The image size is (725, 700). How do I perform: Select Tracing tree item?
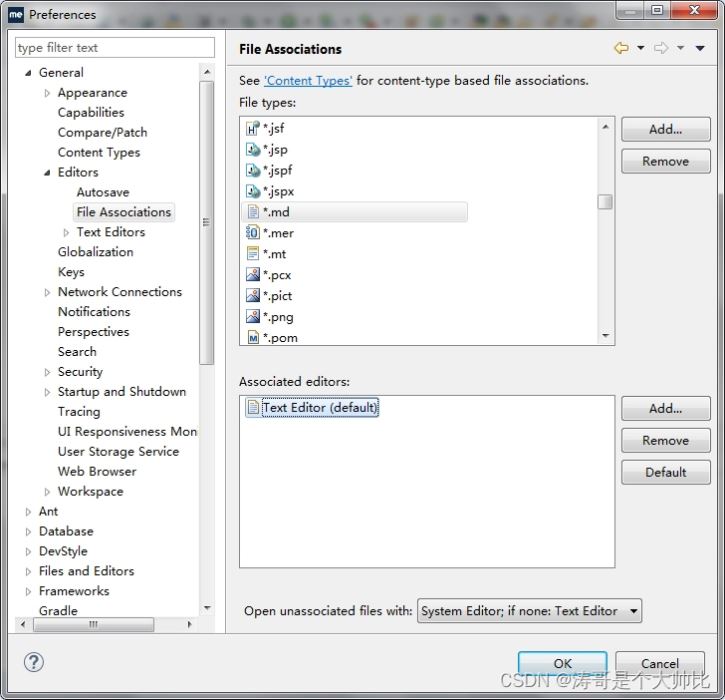tap(79, 411)
